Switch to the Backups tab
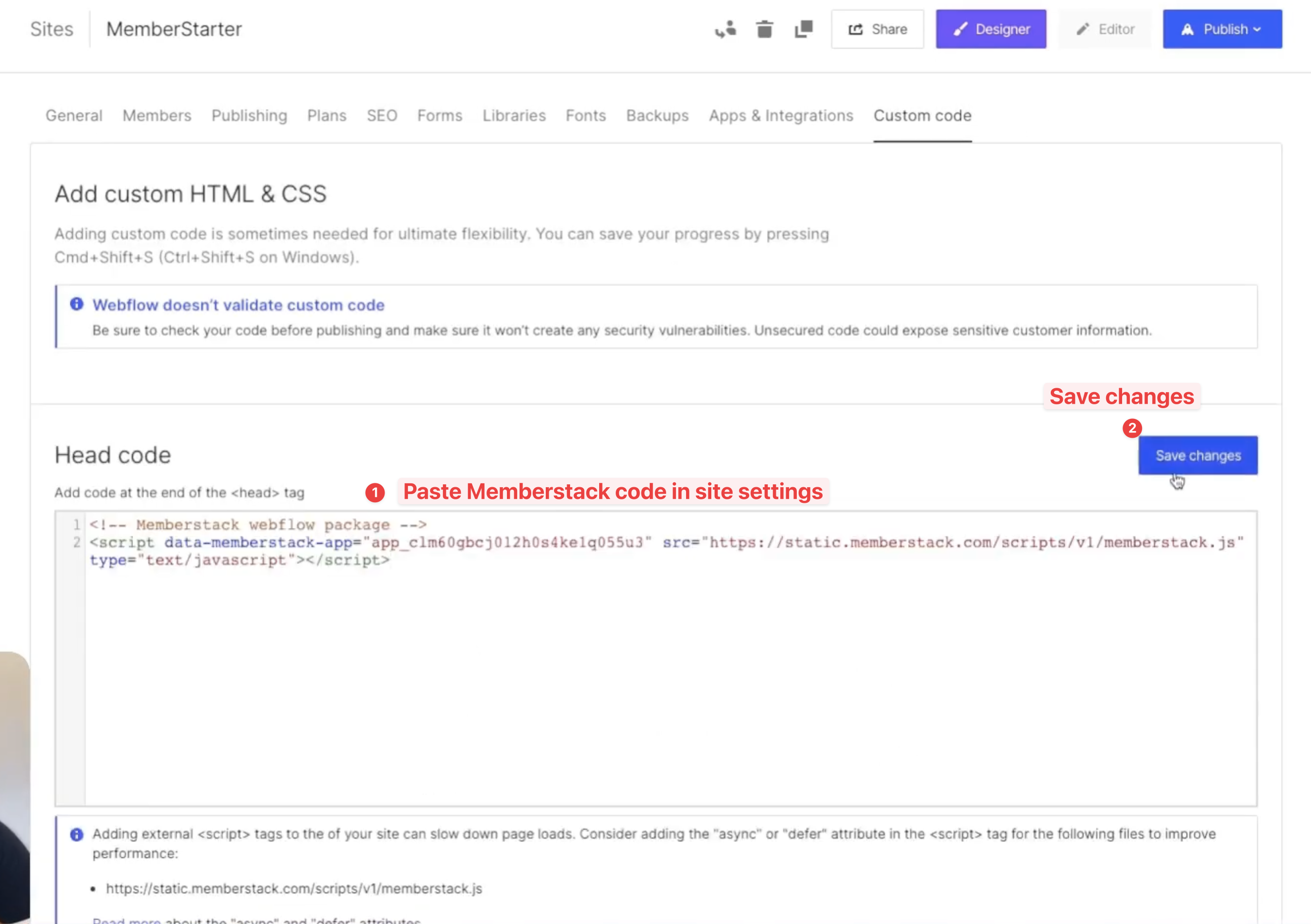Viewport: 1311px width, 924px height. pyautogui.click(x=657, y=115)
